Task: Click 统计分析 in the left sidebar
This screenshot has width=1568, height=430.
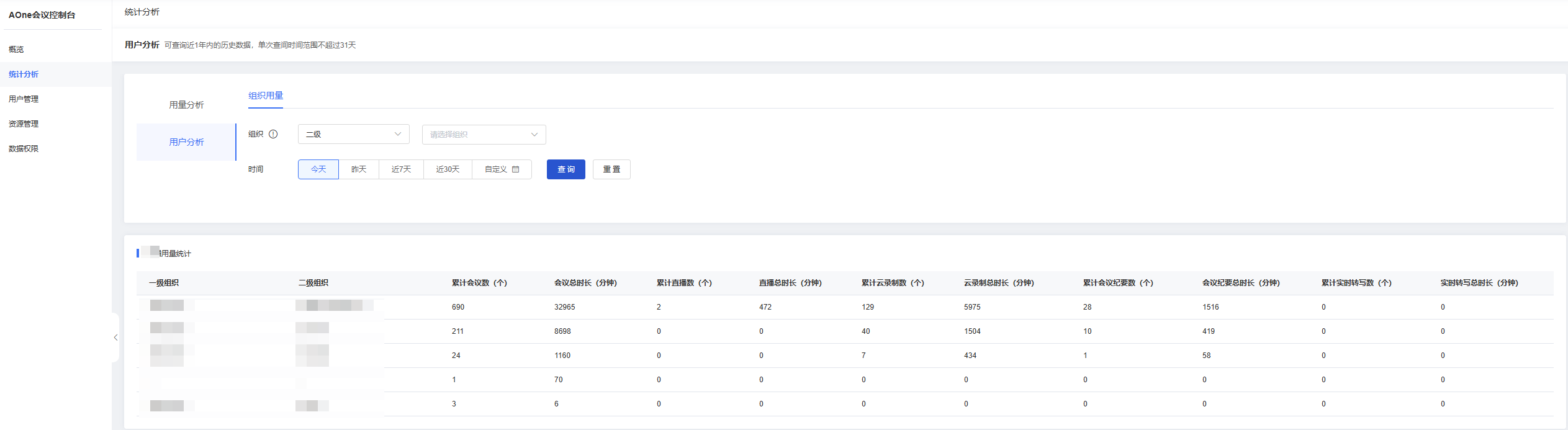Action: pos(24,74)
